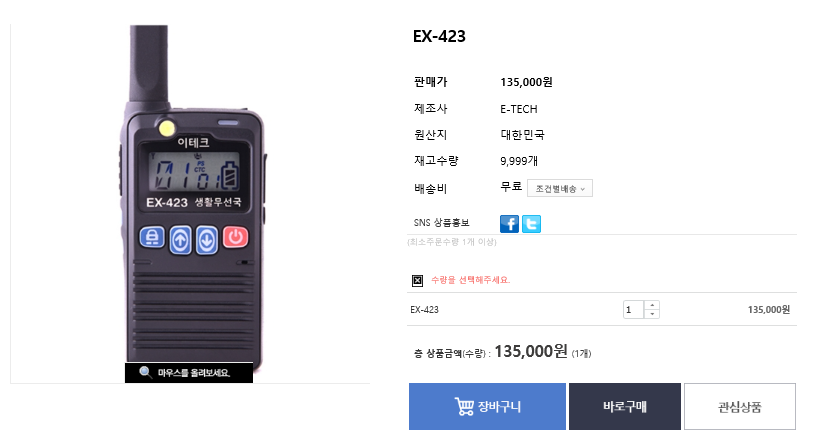This screenshot has height=444, width=816.
Task: Increase quantity with the up stepper arrow
Action: (652, 305)
